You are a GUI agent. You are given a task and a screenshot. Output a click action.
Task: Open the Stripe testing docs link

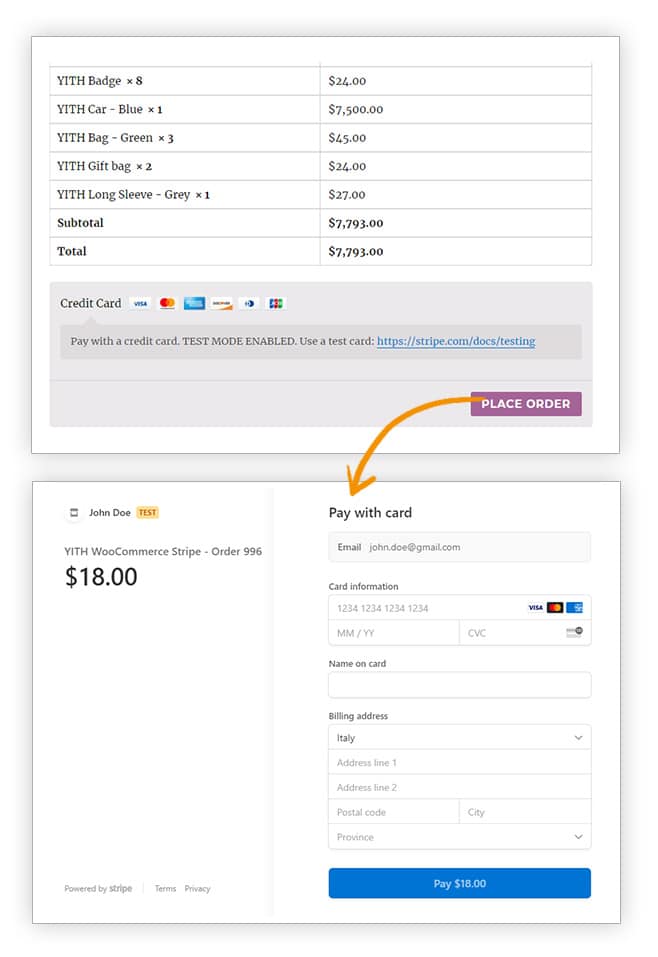click(x=456, y=341)
